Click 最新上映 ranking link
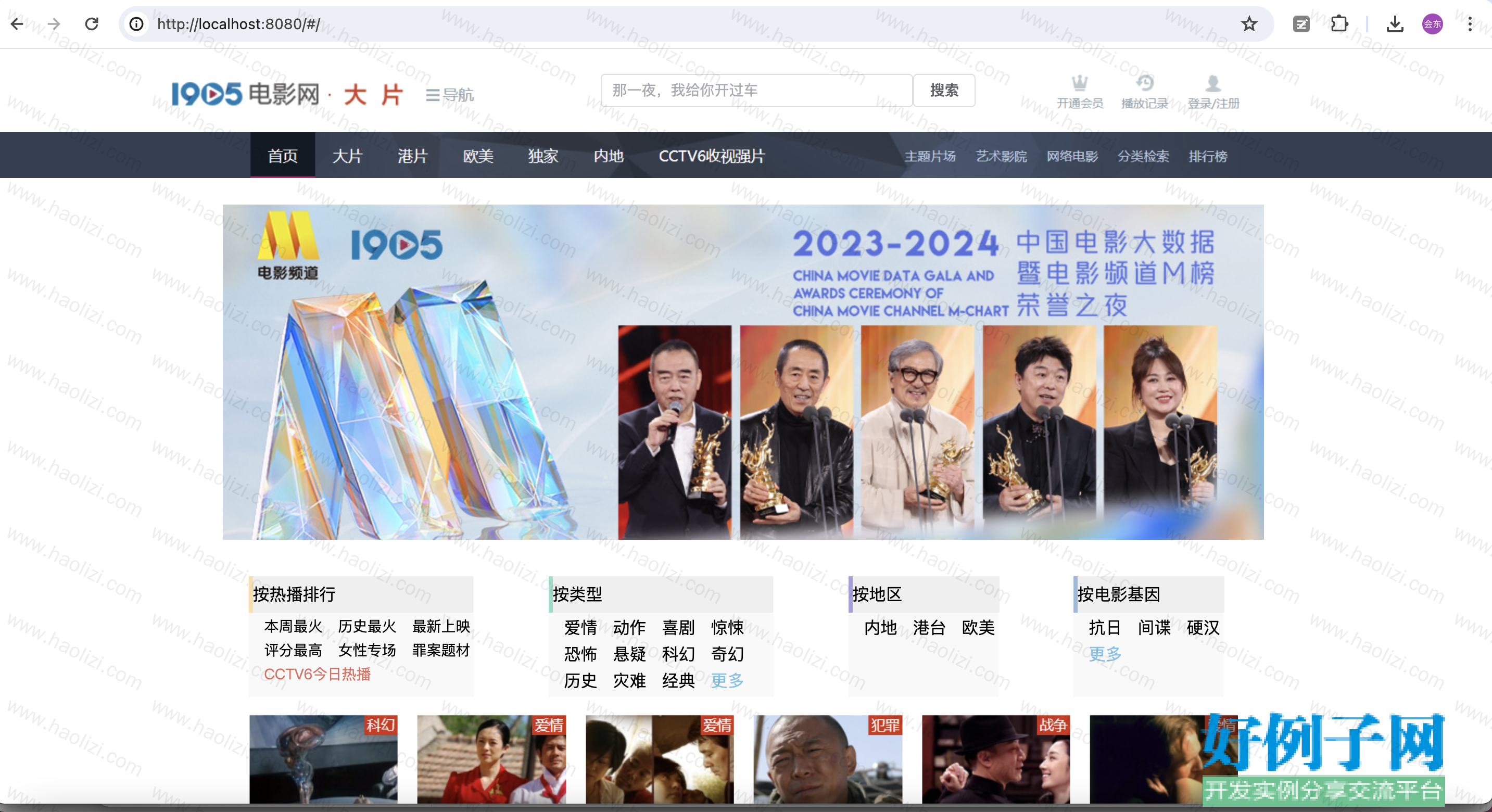Image resolution: width=1492 pixels, height=812 pixels. (x=441, y=626)
